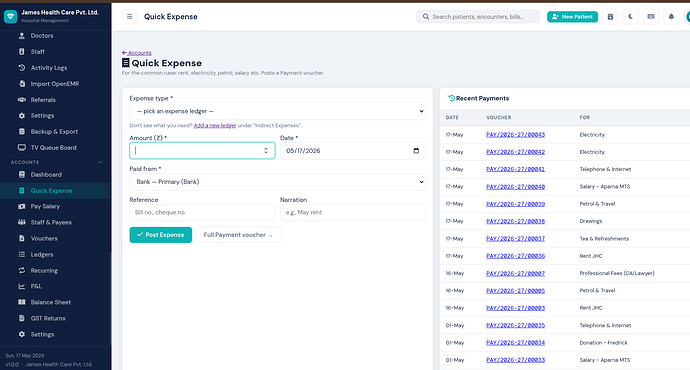Open the GST Returns file icon

click(x=22, y=318)
